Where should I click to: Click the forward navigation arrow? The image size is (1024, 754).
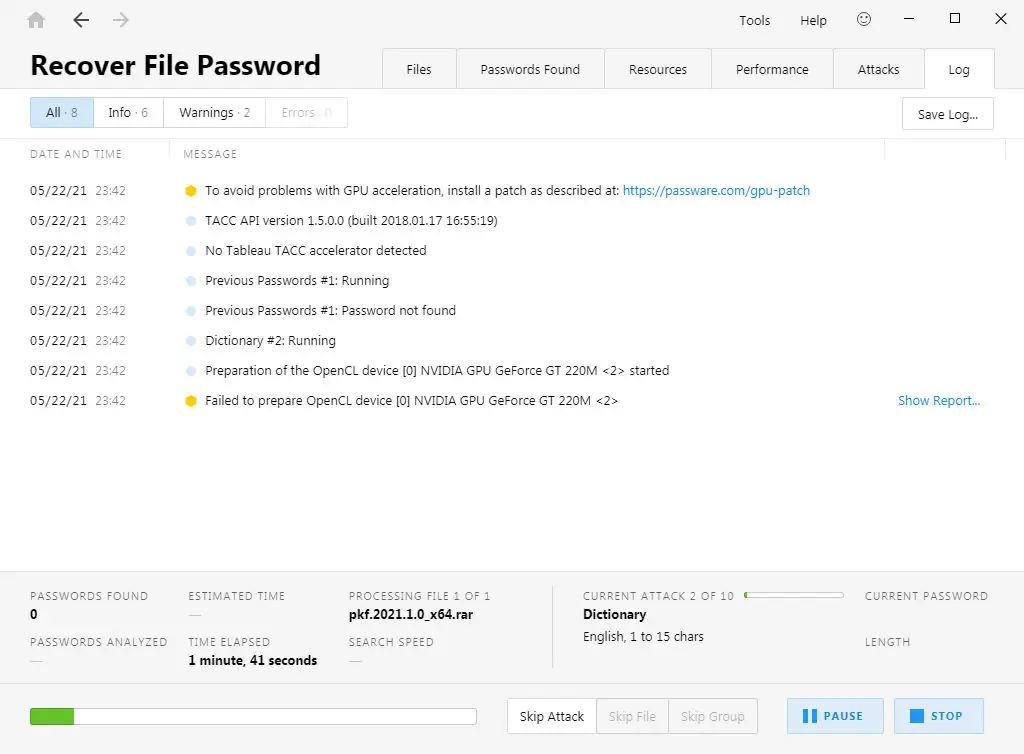coord(119,20)
